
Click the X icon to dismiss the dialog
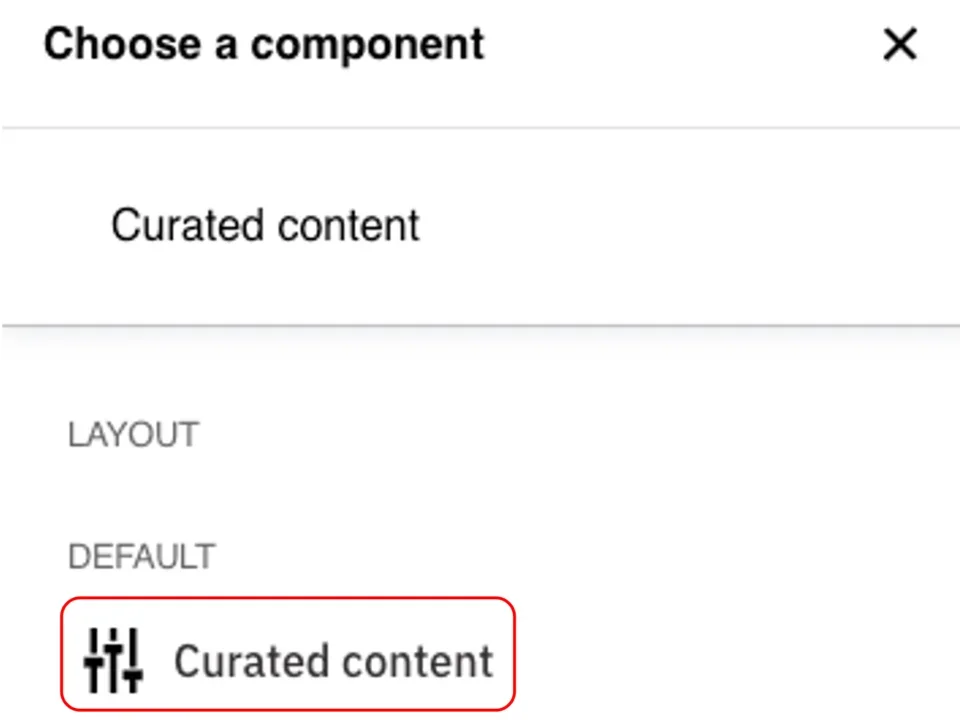pyautogui.click(x=899, y=44)
